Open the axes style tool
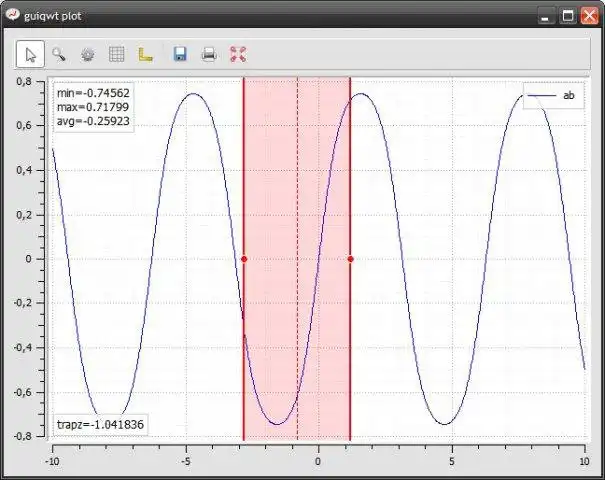This screenshot has height=480, width=605. pyautogui.click(x=145, y=54)
